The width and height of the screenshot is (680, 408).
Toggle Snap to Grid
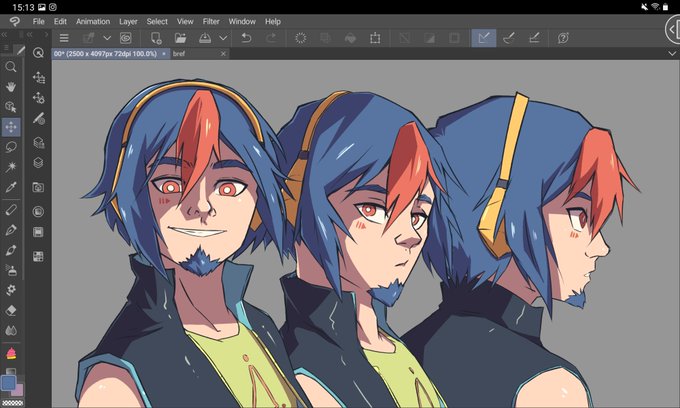click(x=534, y=38)
